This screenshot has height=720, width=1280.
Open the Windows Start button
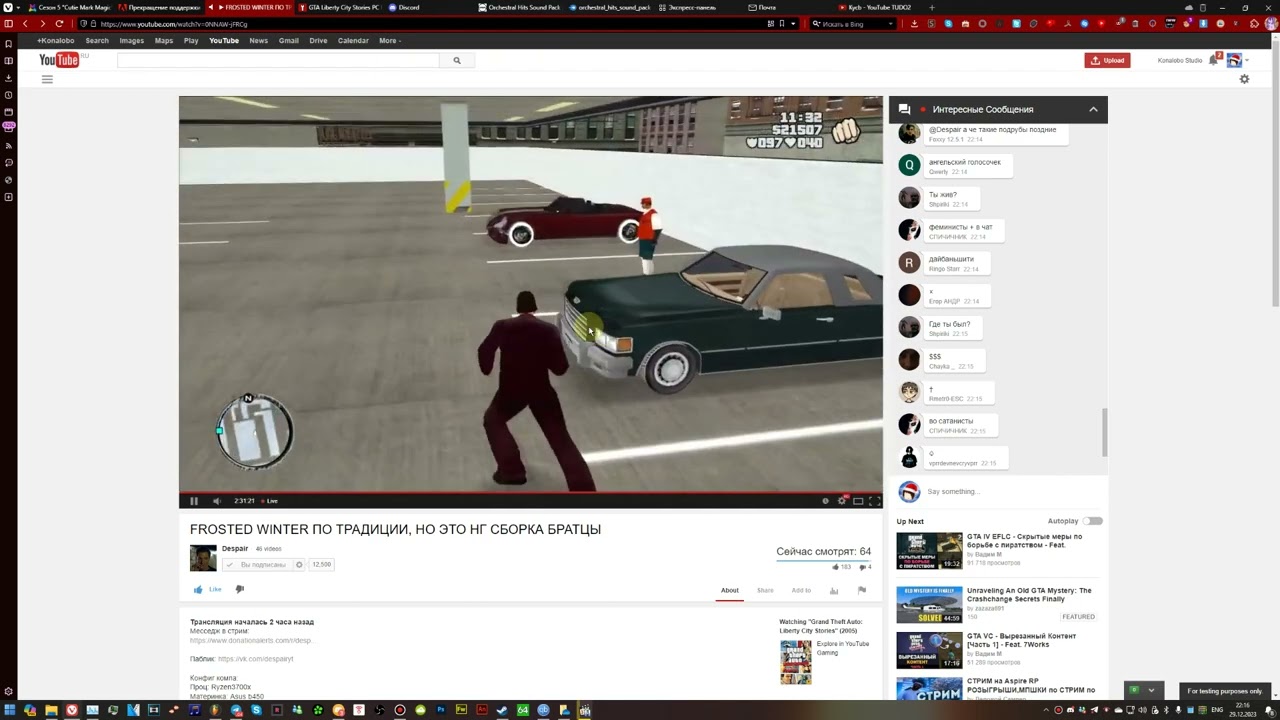10,711
